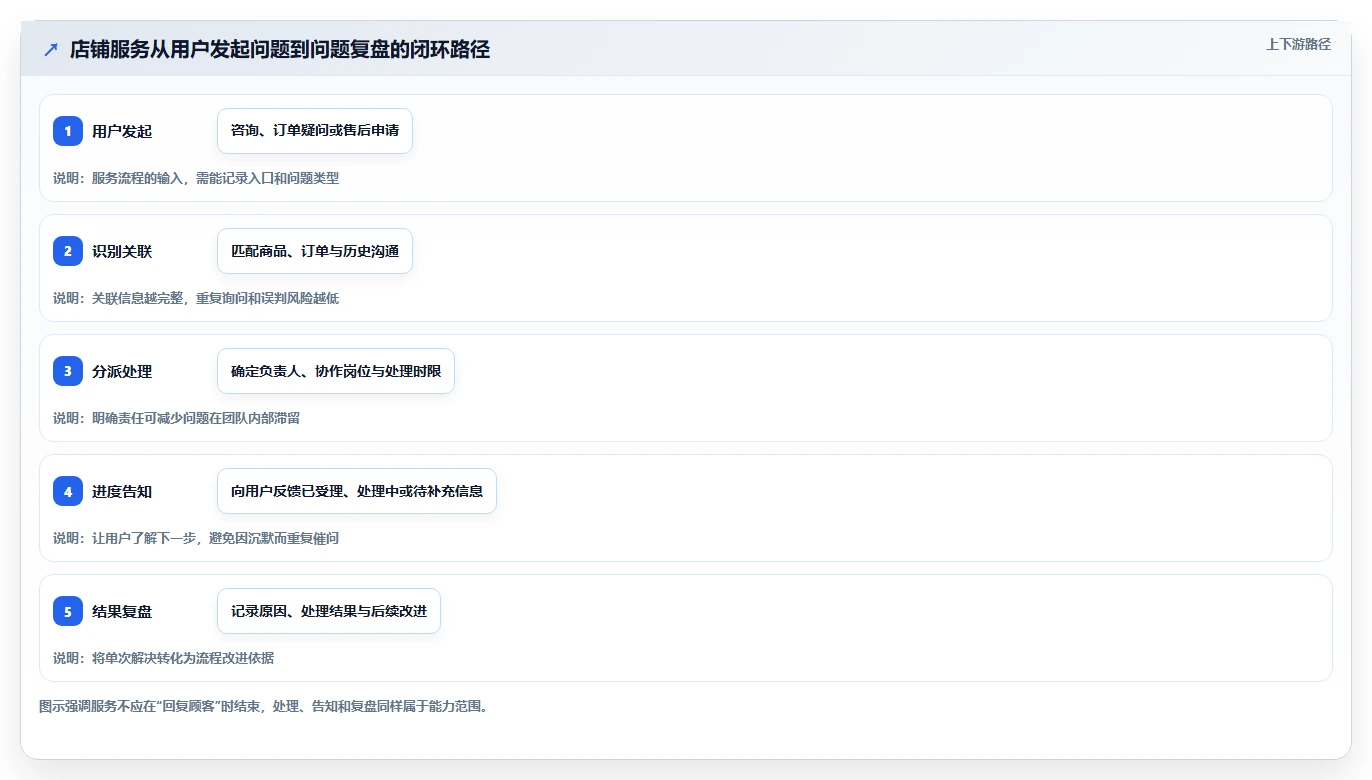The height and width of the screenshot is (780, 1372).
Task: Click the step 4 number badge
Action: tap(68, 491)
